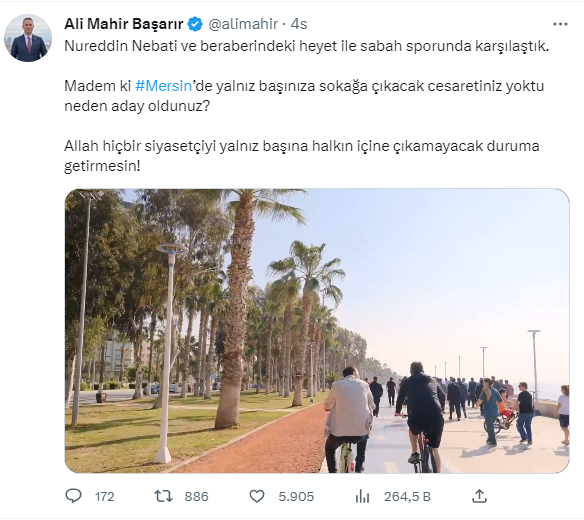Click the 'neden aday oldunuz?' text line
Image resolution: width=584 pixels, height=520 pixels.
(137, 106)
